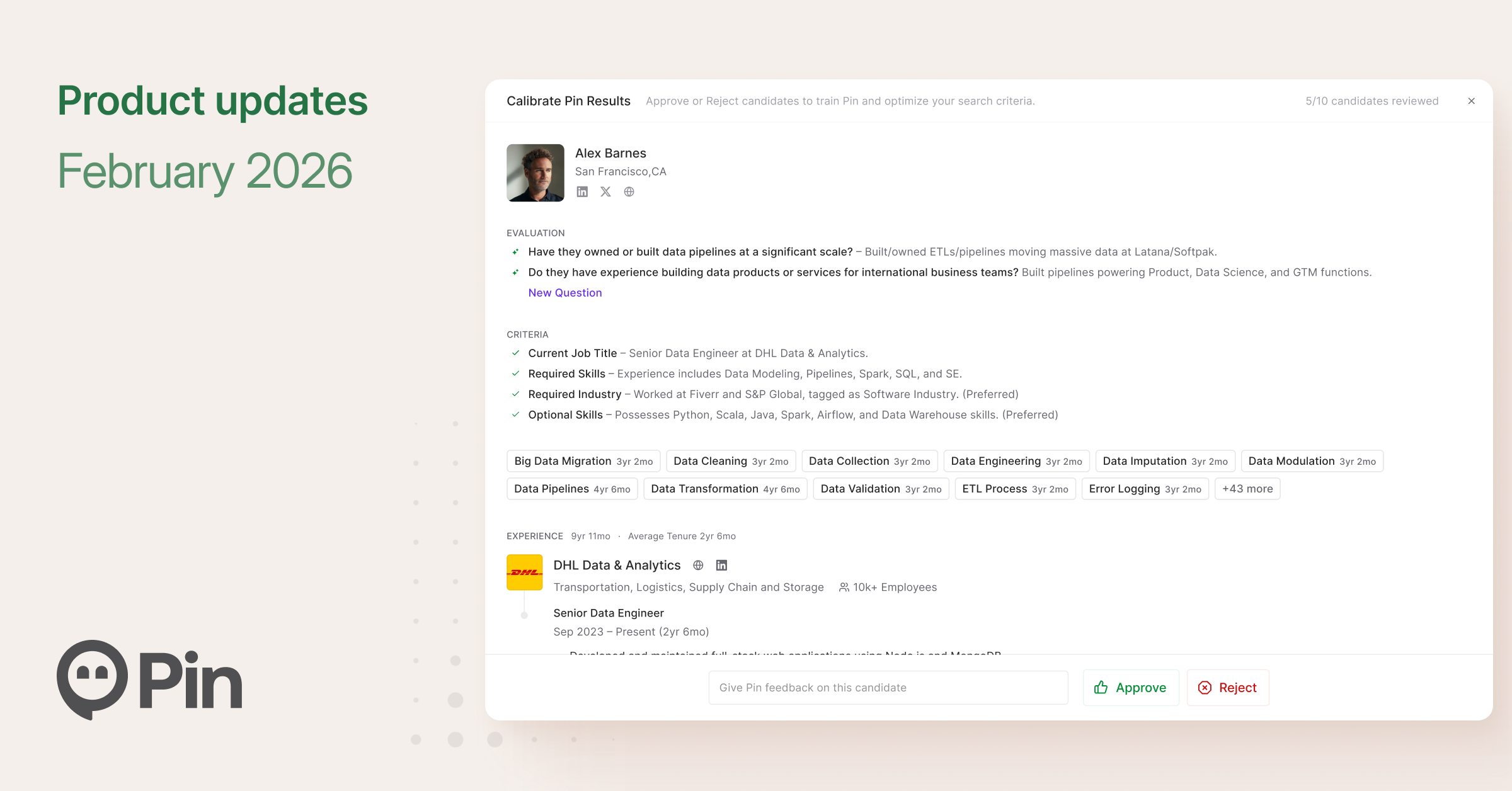Expand the Senior Data Engineer role details

(x=608, y=612)
